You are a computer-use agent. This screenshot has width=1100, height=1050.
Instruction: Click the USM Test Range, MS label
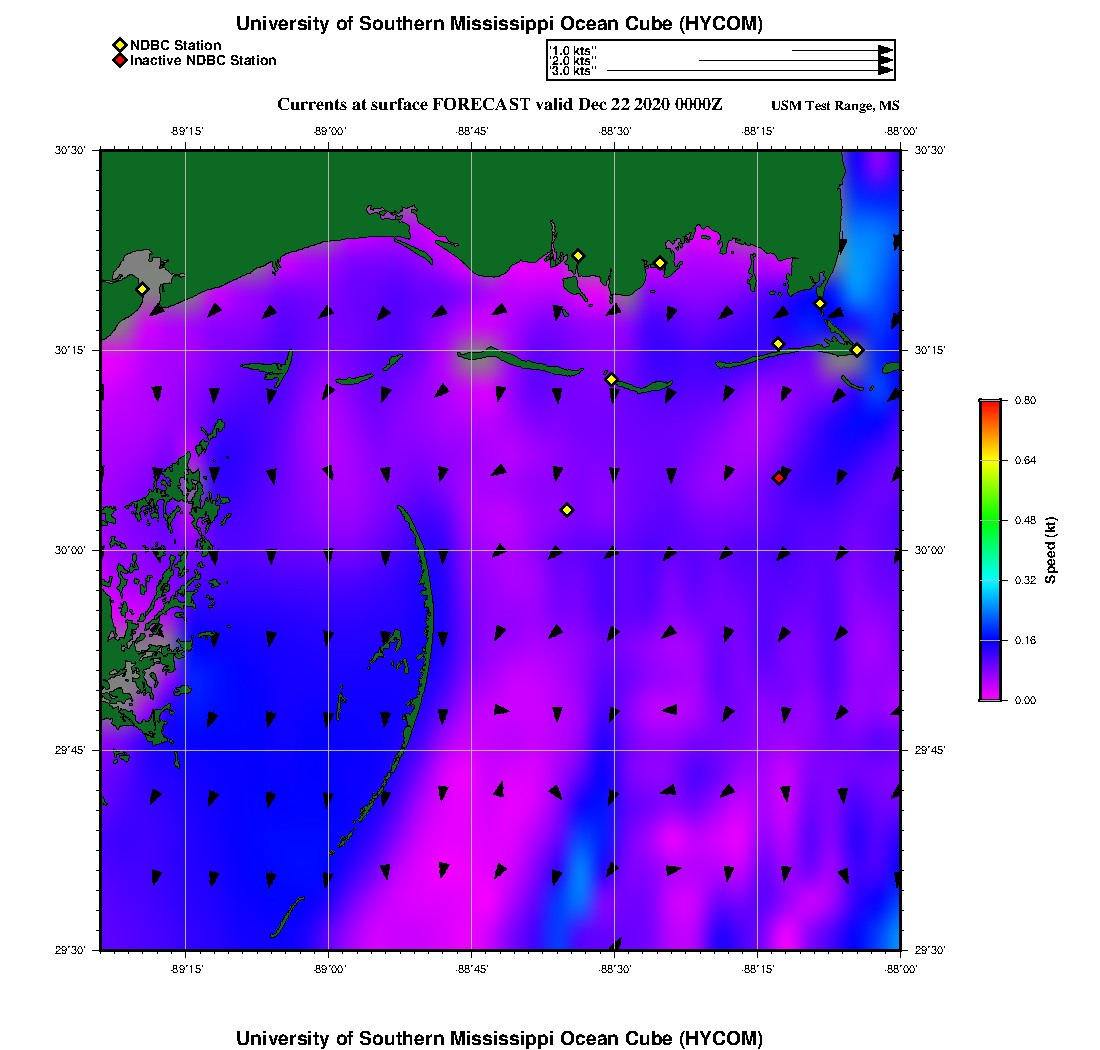(x=835, y=106)
